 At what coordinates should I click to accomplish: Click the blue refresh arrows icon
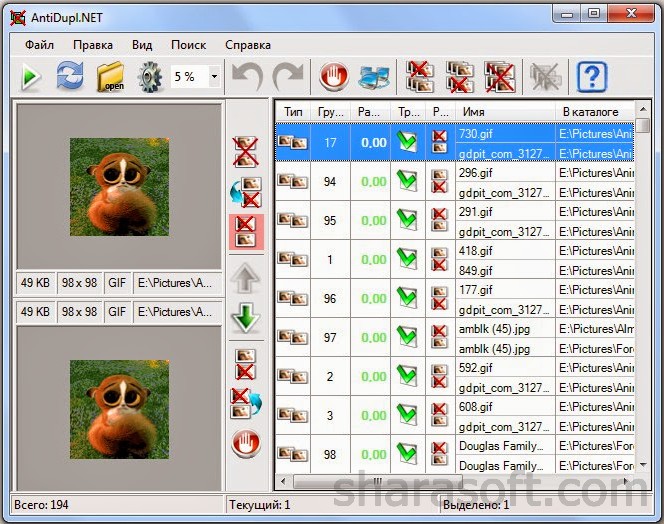[70, 76]
